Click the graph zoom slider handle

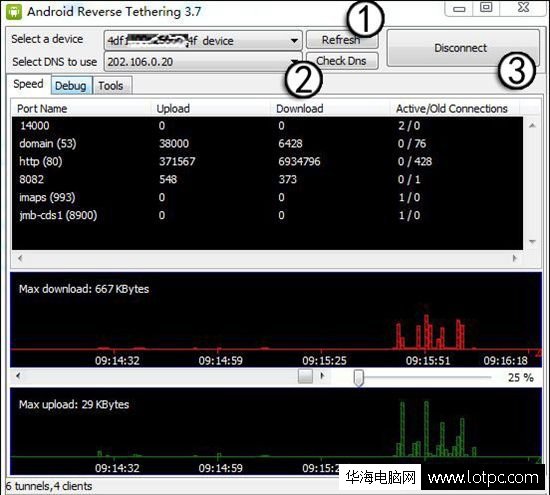point(358,377)
